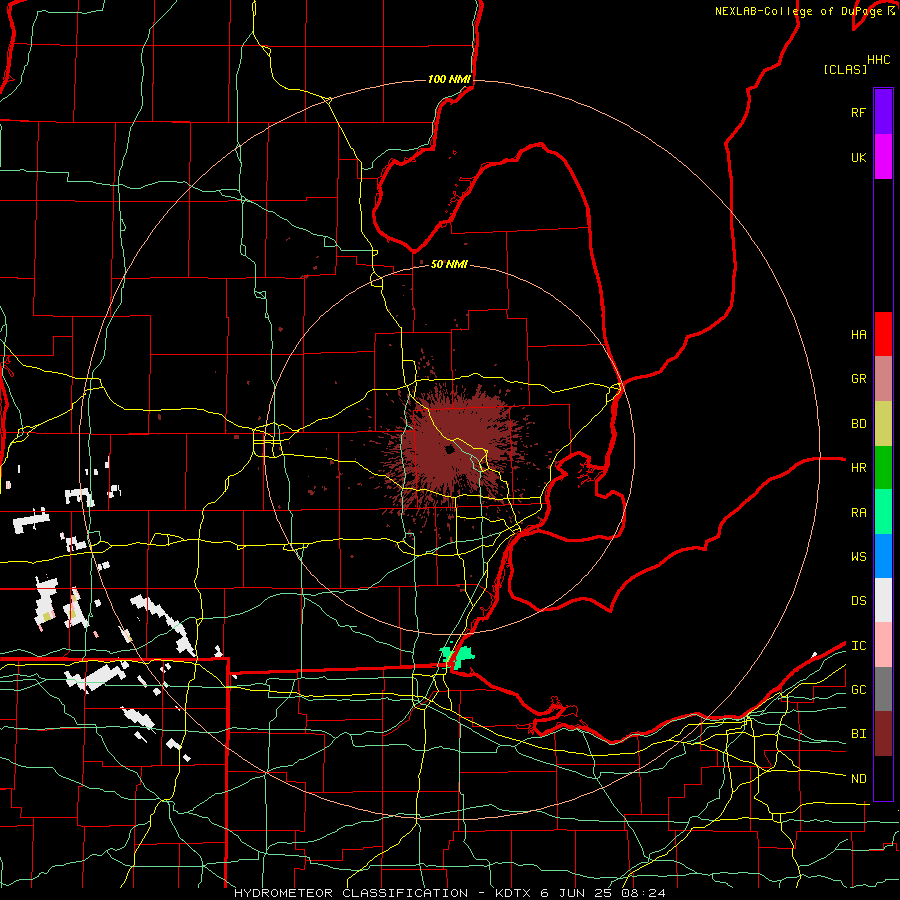Click the BI legend label text
This screenshot has height=900, width=900.
click(858, 734)
